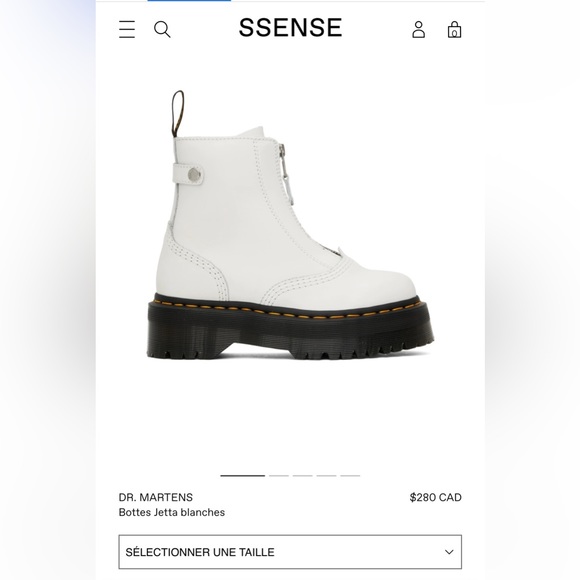Screen dimensions: 580x580
Task: Open the account profile icon
Action: tap(418, 29)
